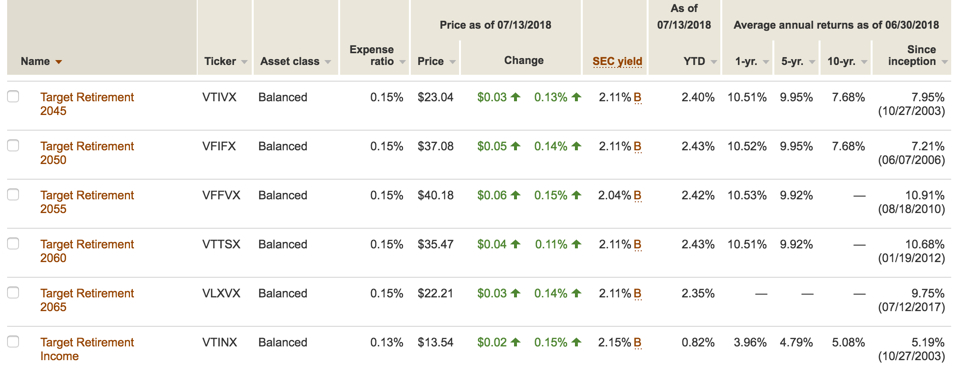Viewport: 974px width, 379px height.
Task: Click the Ticker sort arrow
Action: [x=244, y=62]
